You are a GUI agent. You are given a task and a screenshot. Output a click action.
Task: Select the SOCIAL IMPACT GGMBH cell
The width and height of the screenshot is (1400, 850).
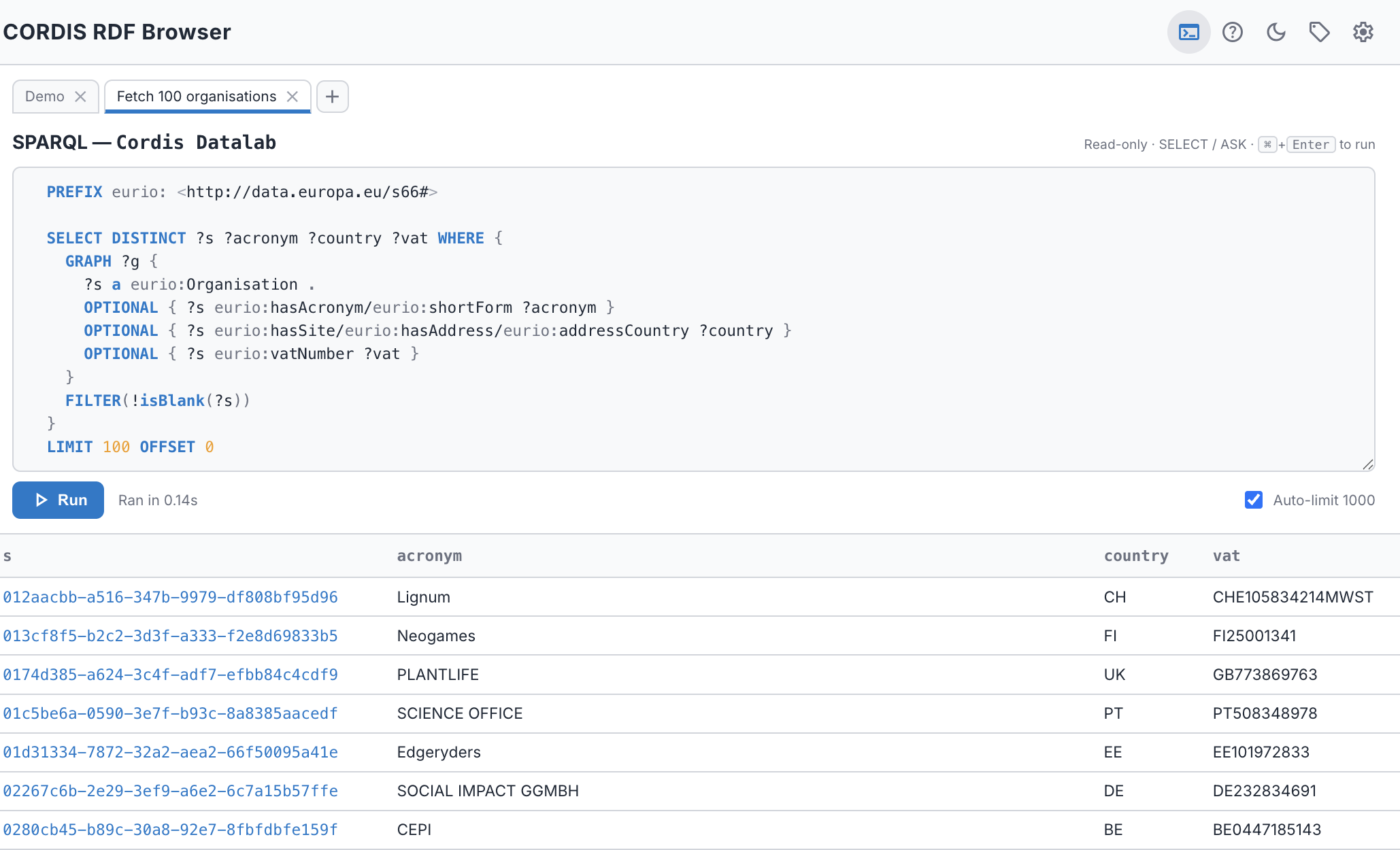coord(488,791)
